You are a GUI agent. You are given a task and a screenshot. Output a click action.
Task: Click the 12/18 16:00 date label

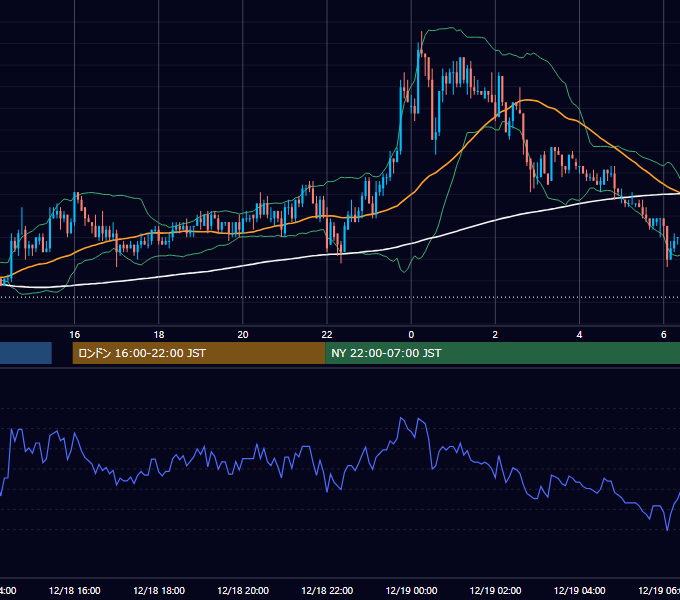coord(75,590)
